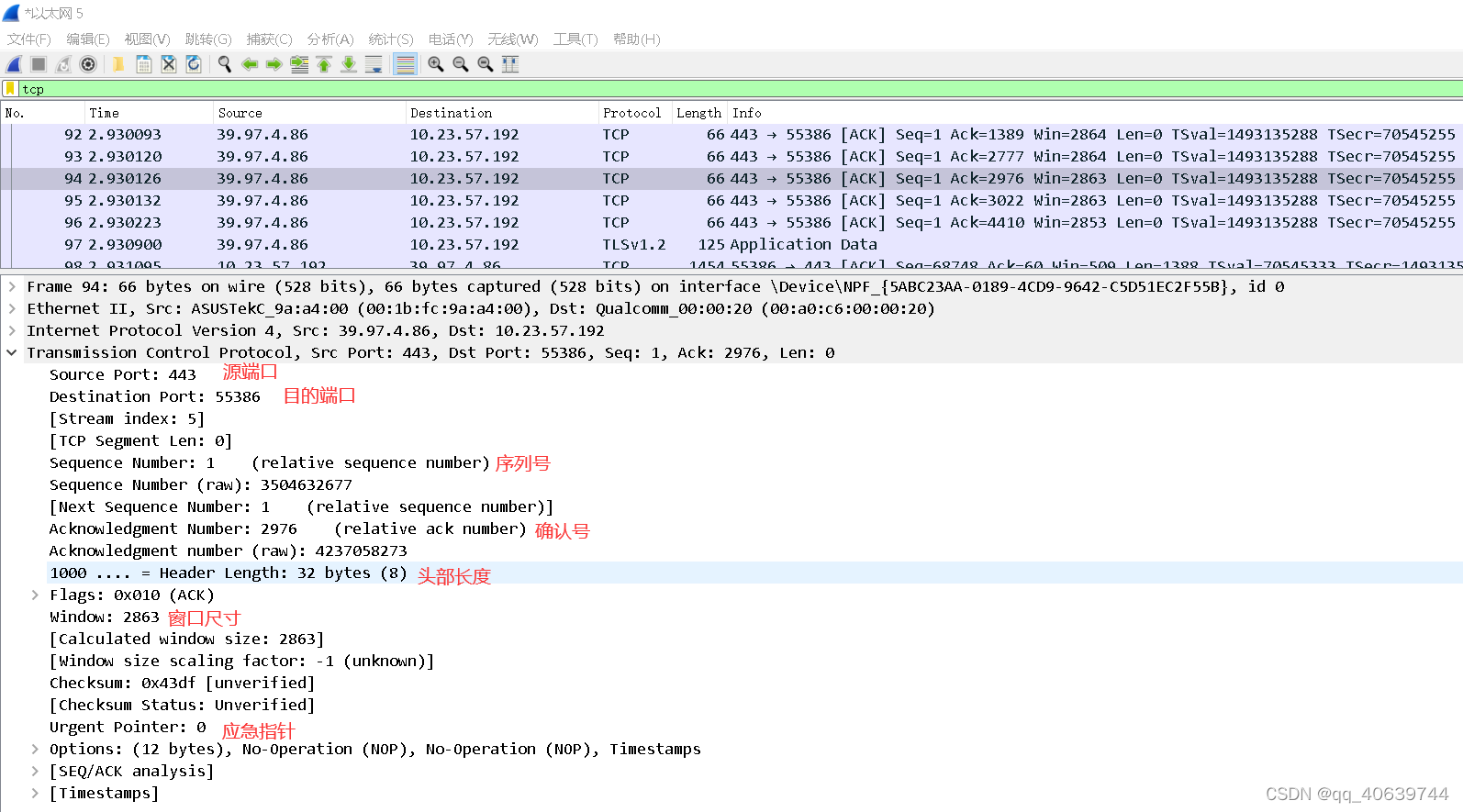
Task: Open the 捕获(C) menu
Action: (x=269, y=39)
